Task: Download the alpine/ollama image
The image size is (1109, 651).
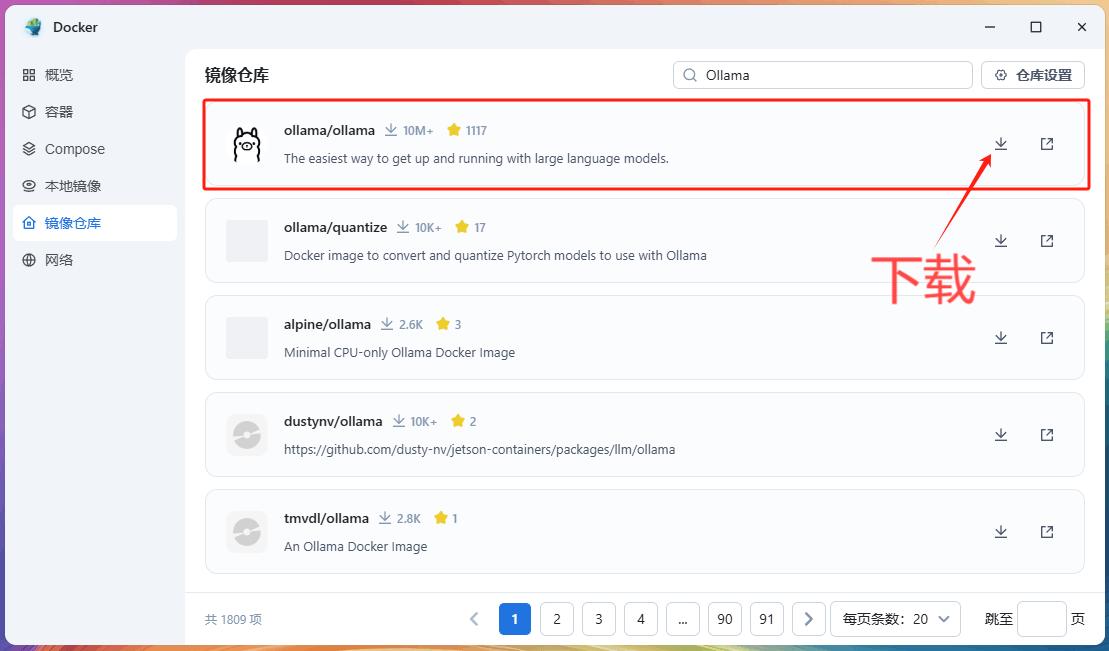Action: pos(1000,338)
